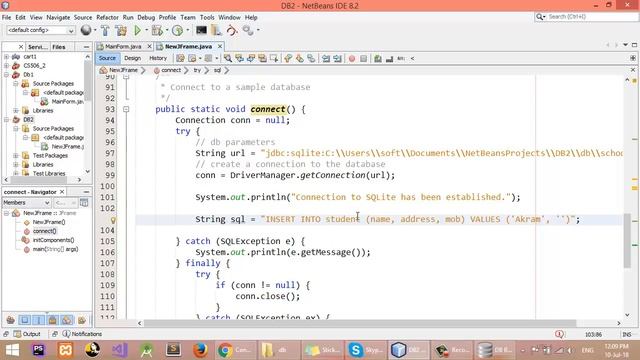Viewport: 640px width, 360px height.
Task: Open the browser globe icon in toolbar
Action: [86, 30]
